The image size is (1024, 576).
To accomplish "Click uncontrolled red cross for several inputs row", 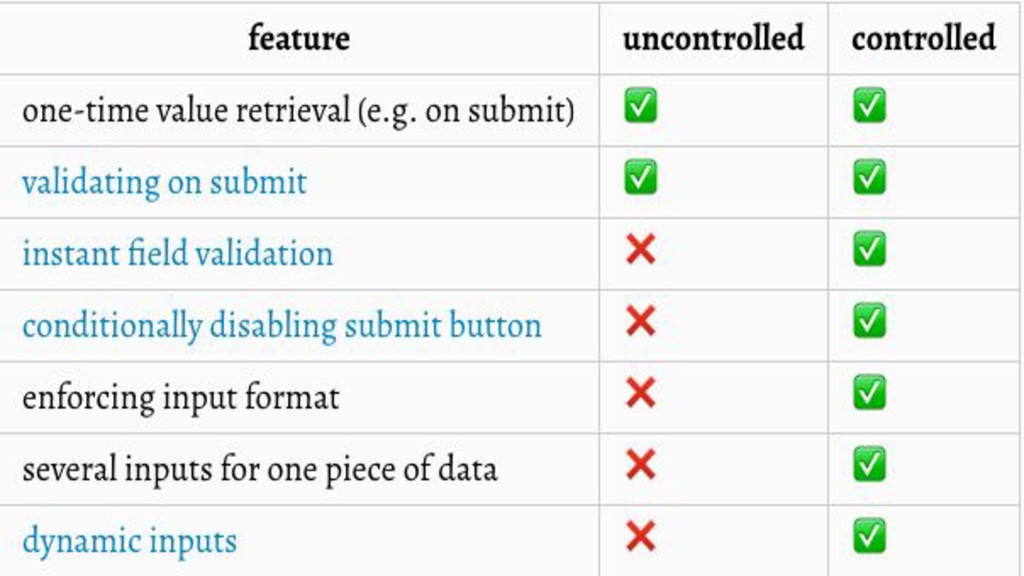I will pyautogui.click(x=640, y=465).
